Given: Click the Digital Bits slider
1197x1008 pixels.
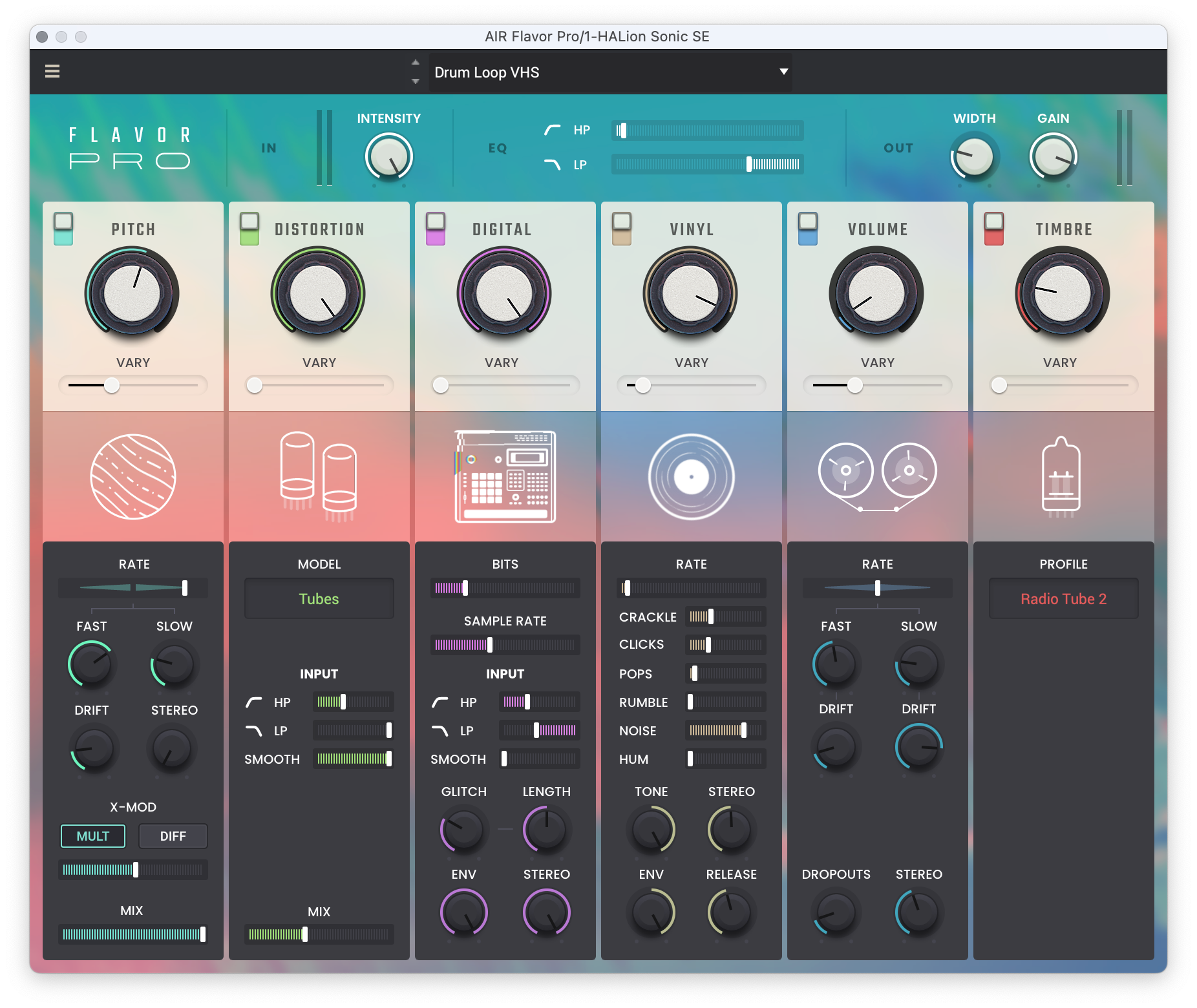Looking at the screenshot, I should (x=505, y=588).
